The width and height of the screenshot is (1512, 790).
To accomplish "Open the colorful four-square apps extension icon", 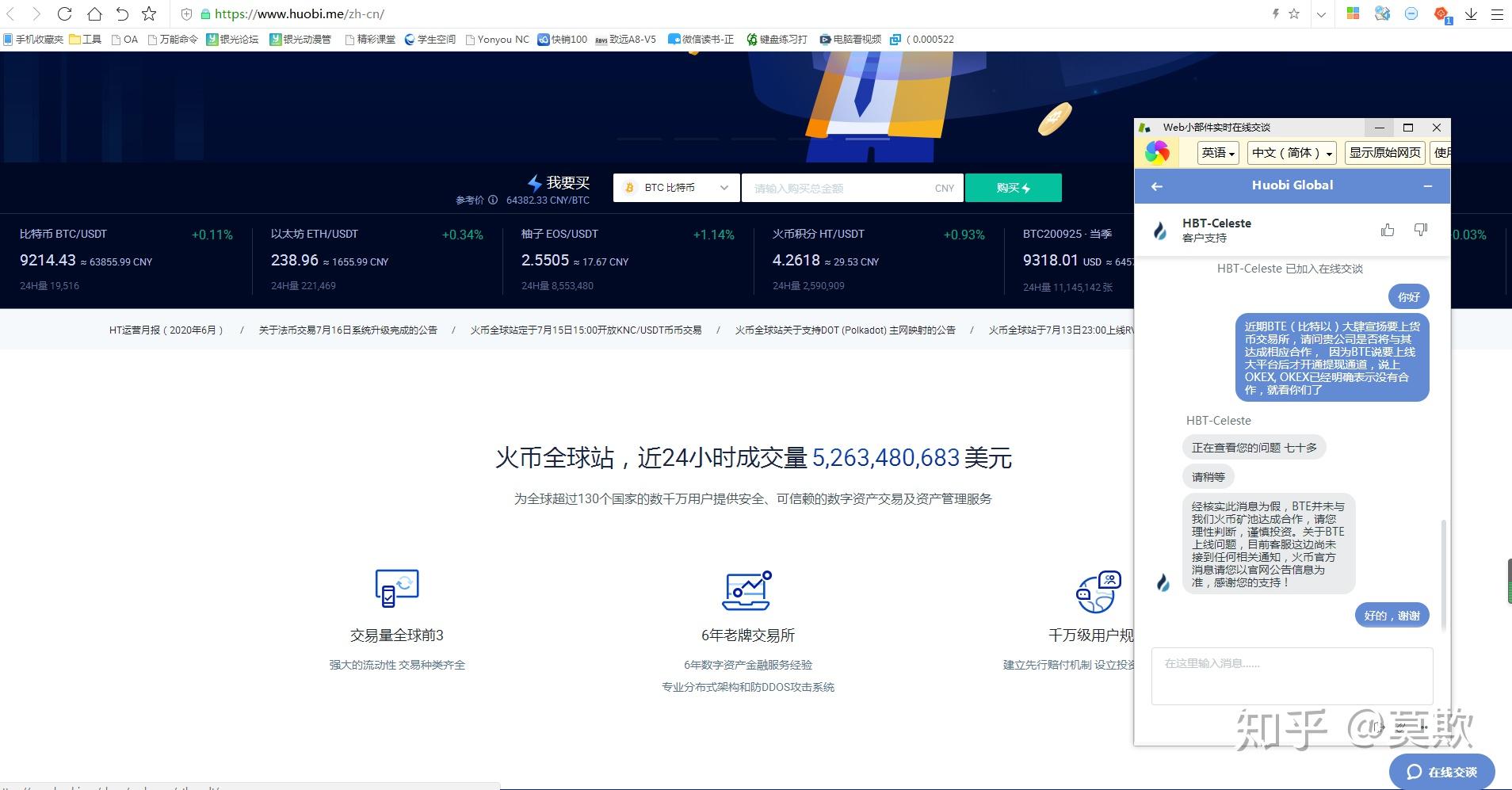I will point(1354,13).
